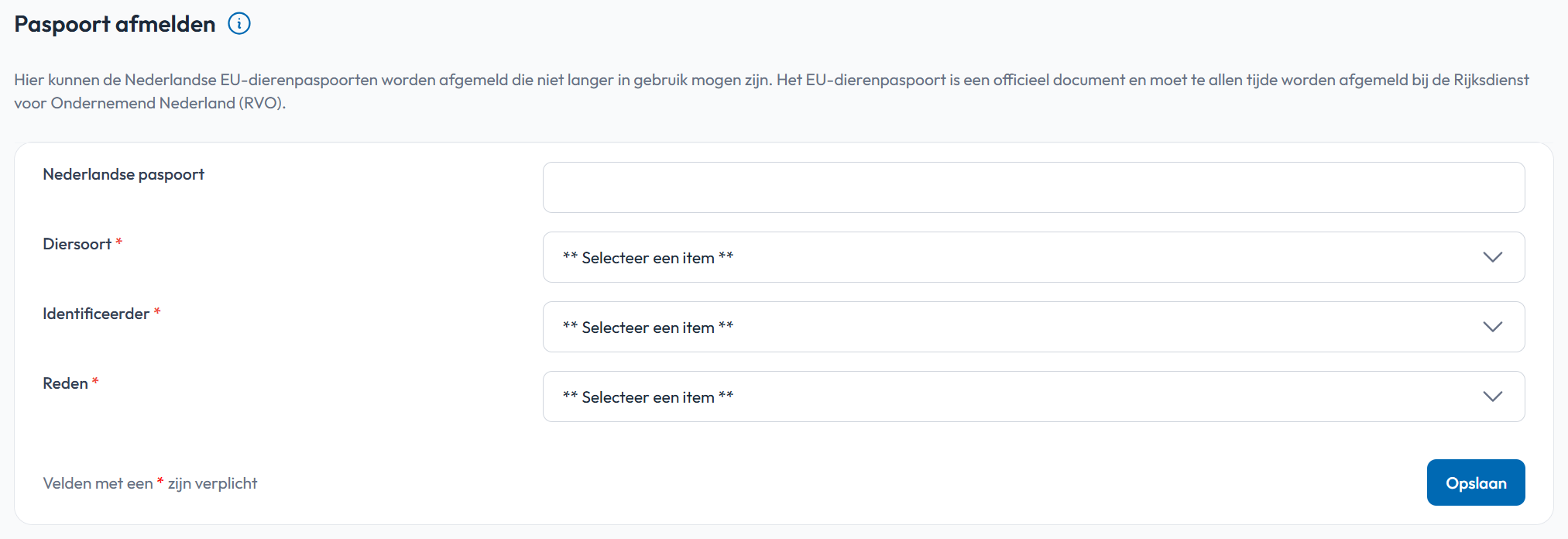Screen dimensions: 1568x539
Task: Click the RVO explanation paragraph text
Action: [771, 91]
